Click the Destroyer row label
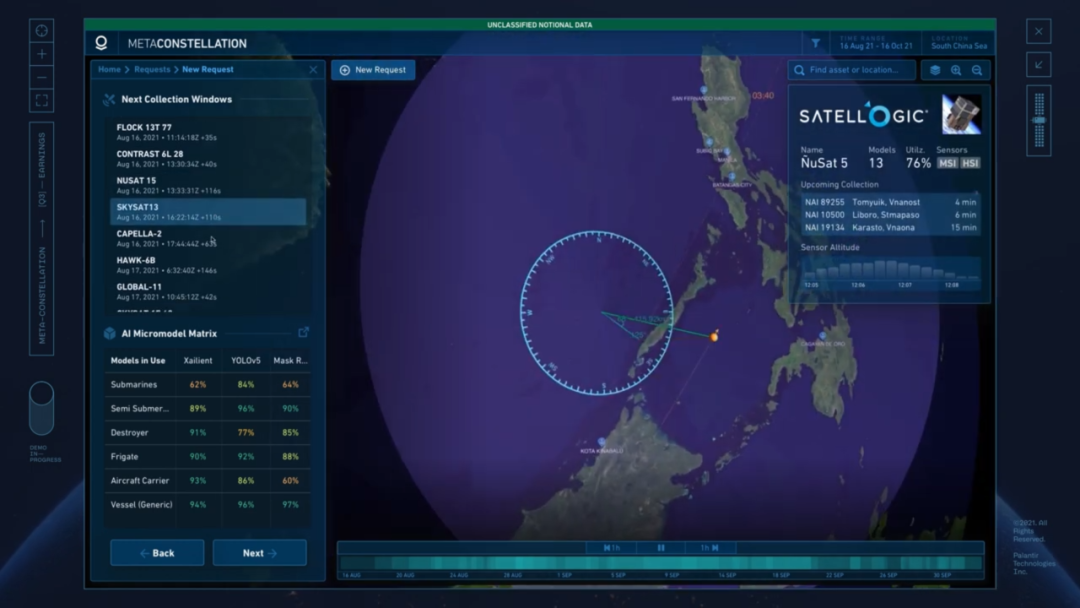Screen dimensions: 1080x608 [129, 433]
